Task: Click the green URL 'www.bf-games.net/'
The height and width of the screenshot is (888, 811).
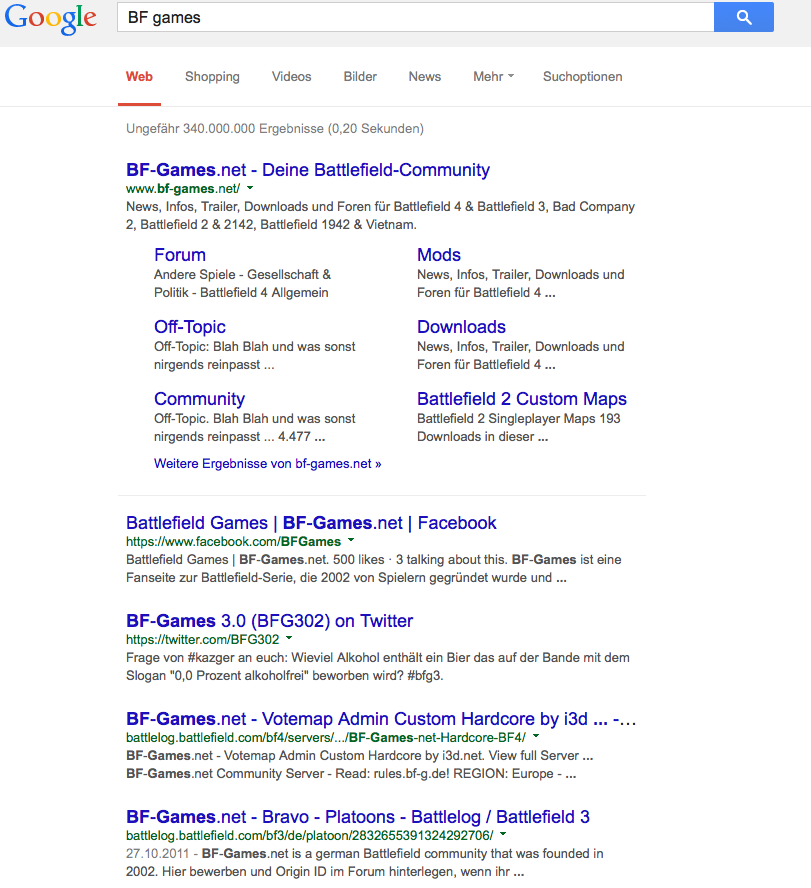Action: click(x=183, y=189)
